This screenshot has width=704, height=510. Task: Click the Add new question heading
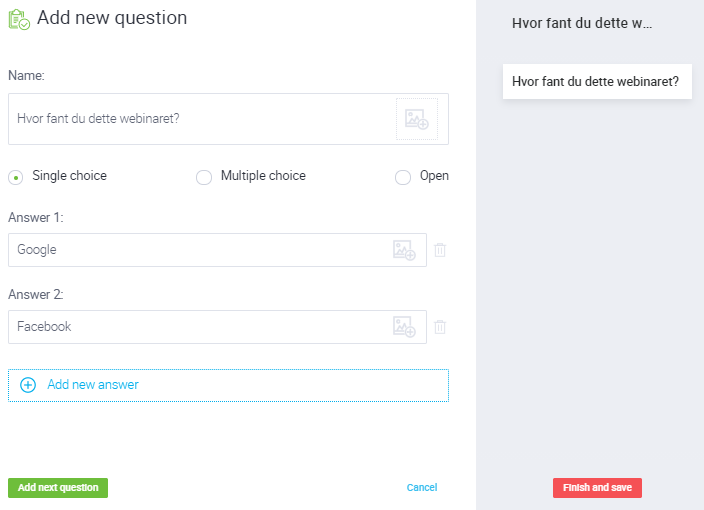tap(112, 18)
